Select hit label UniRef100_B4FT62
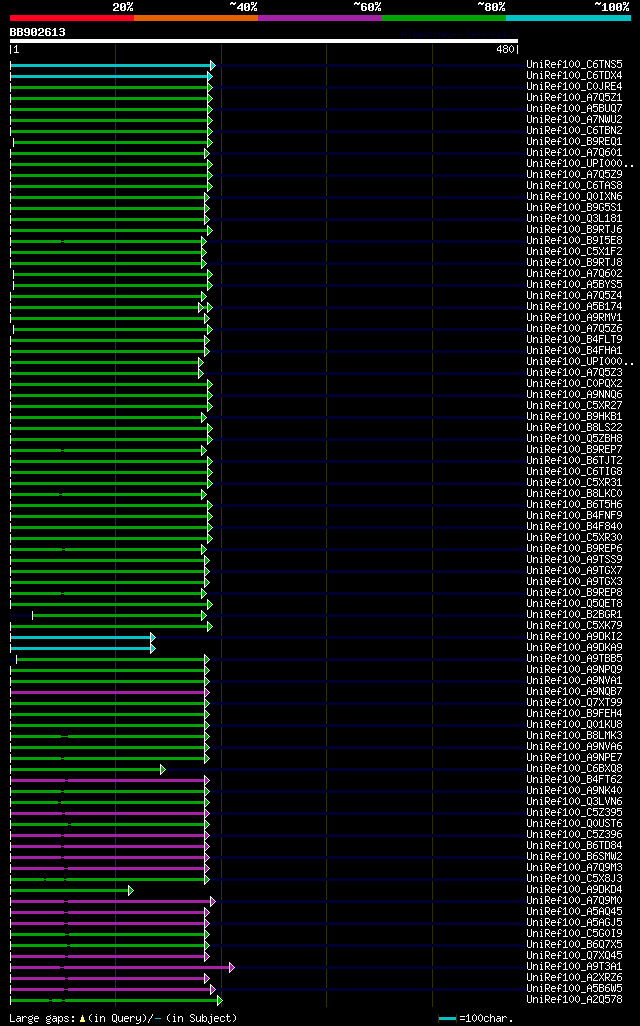Screen dimensions: 640x1026 tap(575, 779)
